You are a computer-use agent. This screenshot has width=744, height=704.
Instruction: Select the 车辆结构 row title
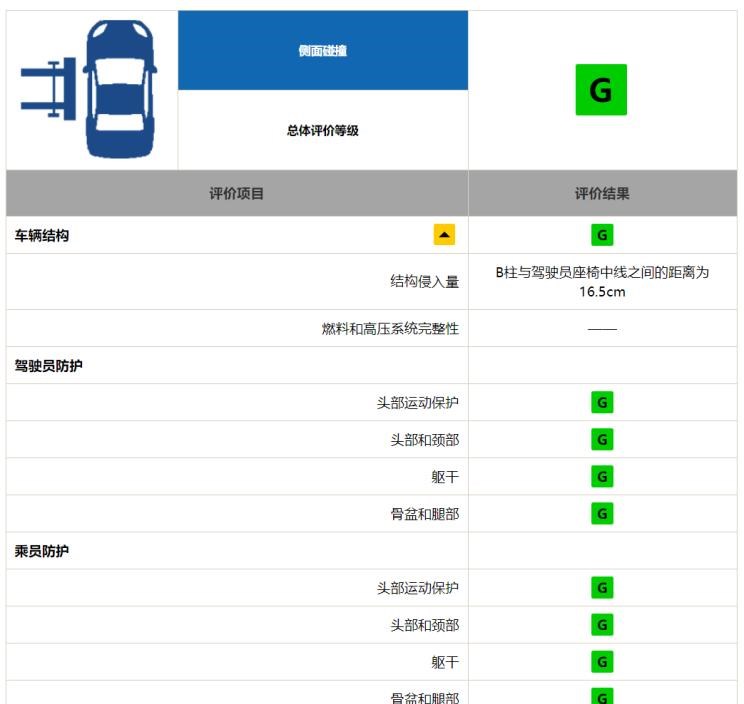click(42, 235)
